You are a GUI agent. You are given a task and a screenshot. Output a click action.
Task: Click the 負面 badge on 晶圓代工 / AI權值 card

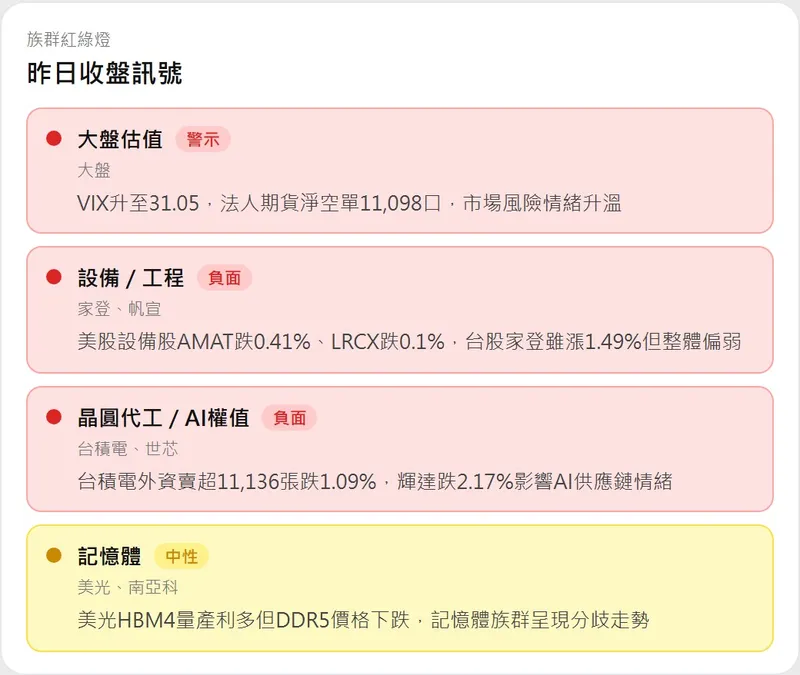(289, 418)
